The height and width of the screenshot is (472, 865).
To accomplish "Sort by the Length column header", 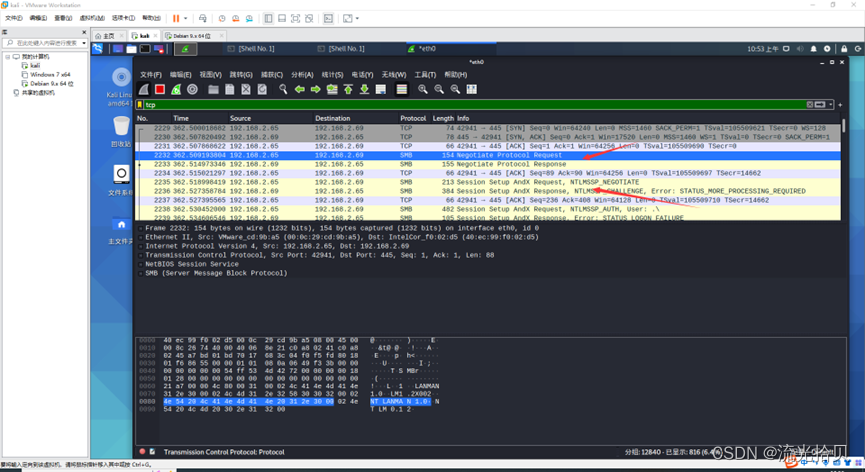I will pyautogui.click(x=443, y=118).
